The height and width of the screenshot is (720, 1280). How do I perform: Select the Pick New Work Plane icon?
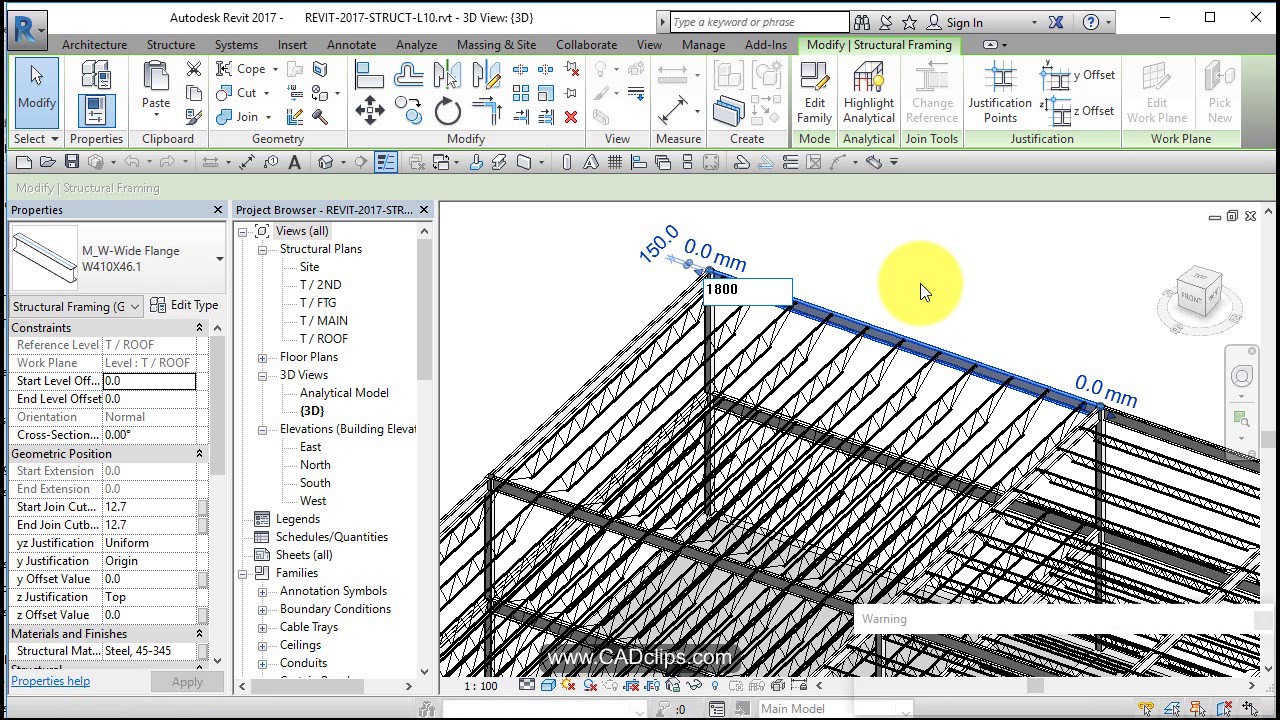[x=1219, y=90]
